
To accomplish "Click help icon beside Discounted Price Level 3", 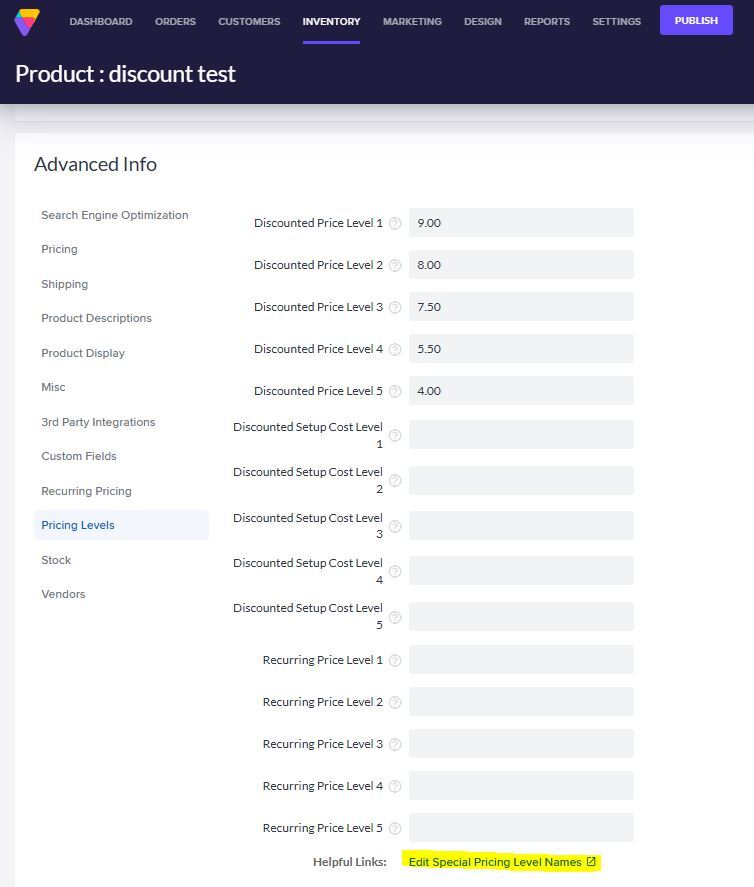I will [x=395, y=308].
